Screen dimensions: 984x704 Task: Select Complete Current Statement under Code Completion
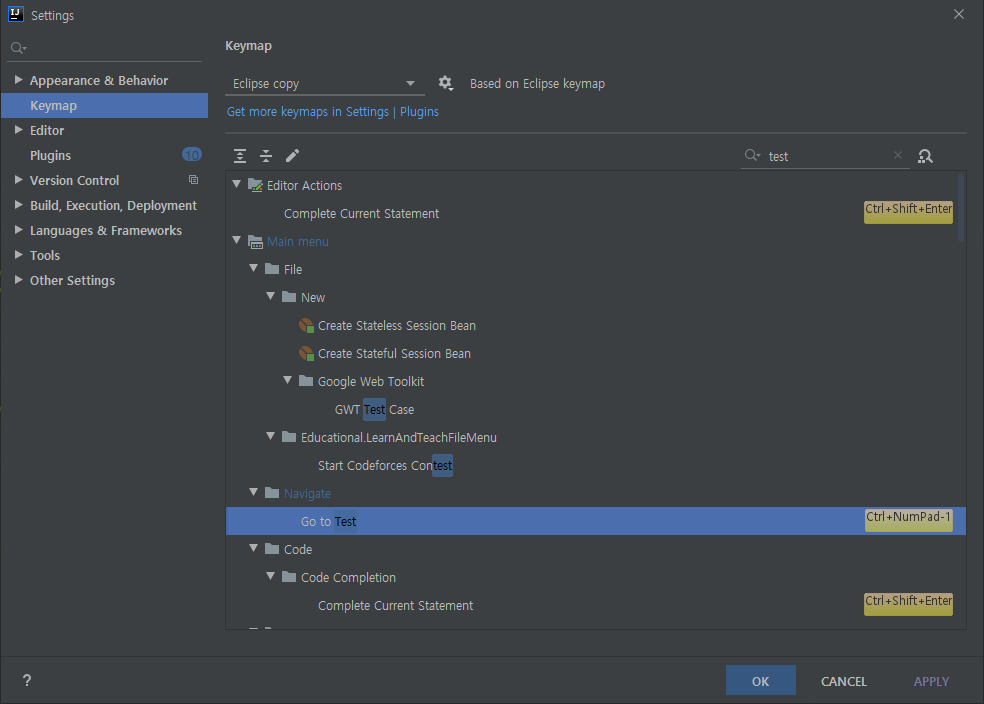coord(395,605)
